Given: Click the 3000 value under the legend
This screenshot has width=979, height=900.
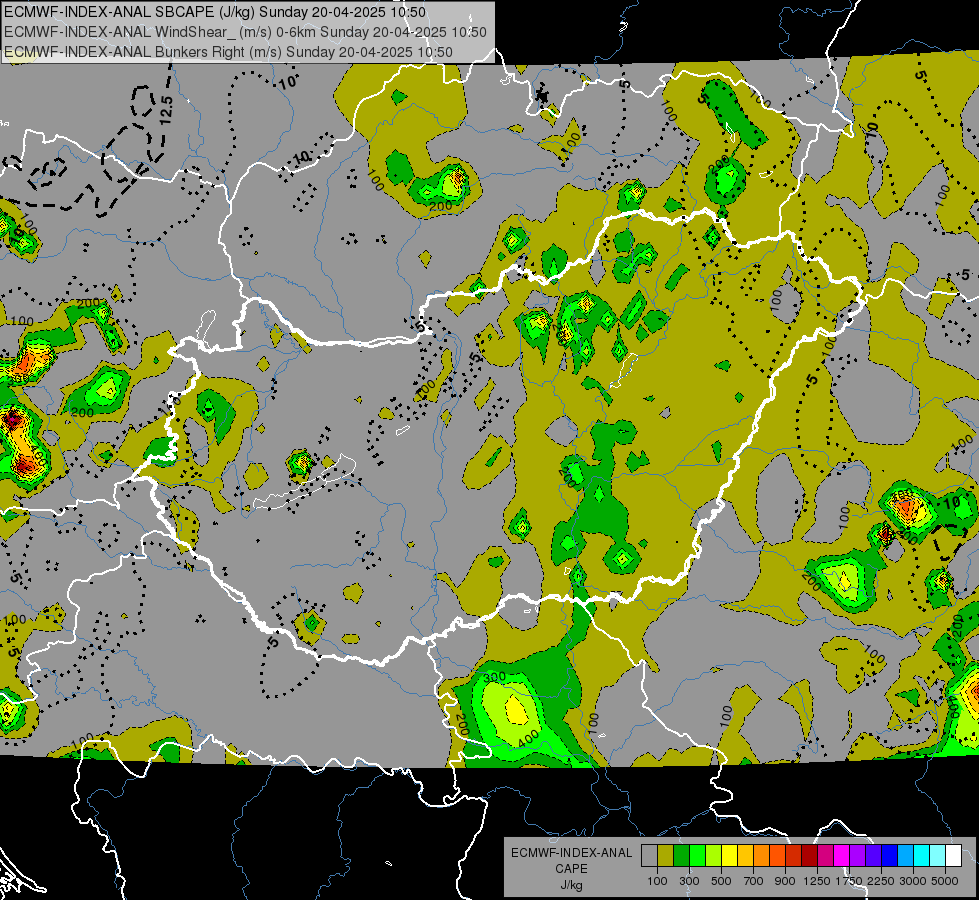Looking at the screenshot, I should tap(913, 881).
